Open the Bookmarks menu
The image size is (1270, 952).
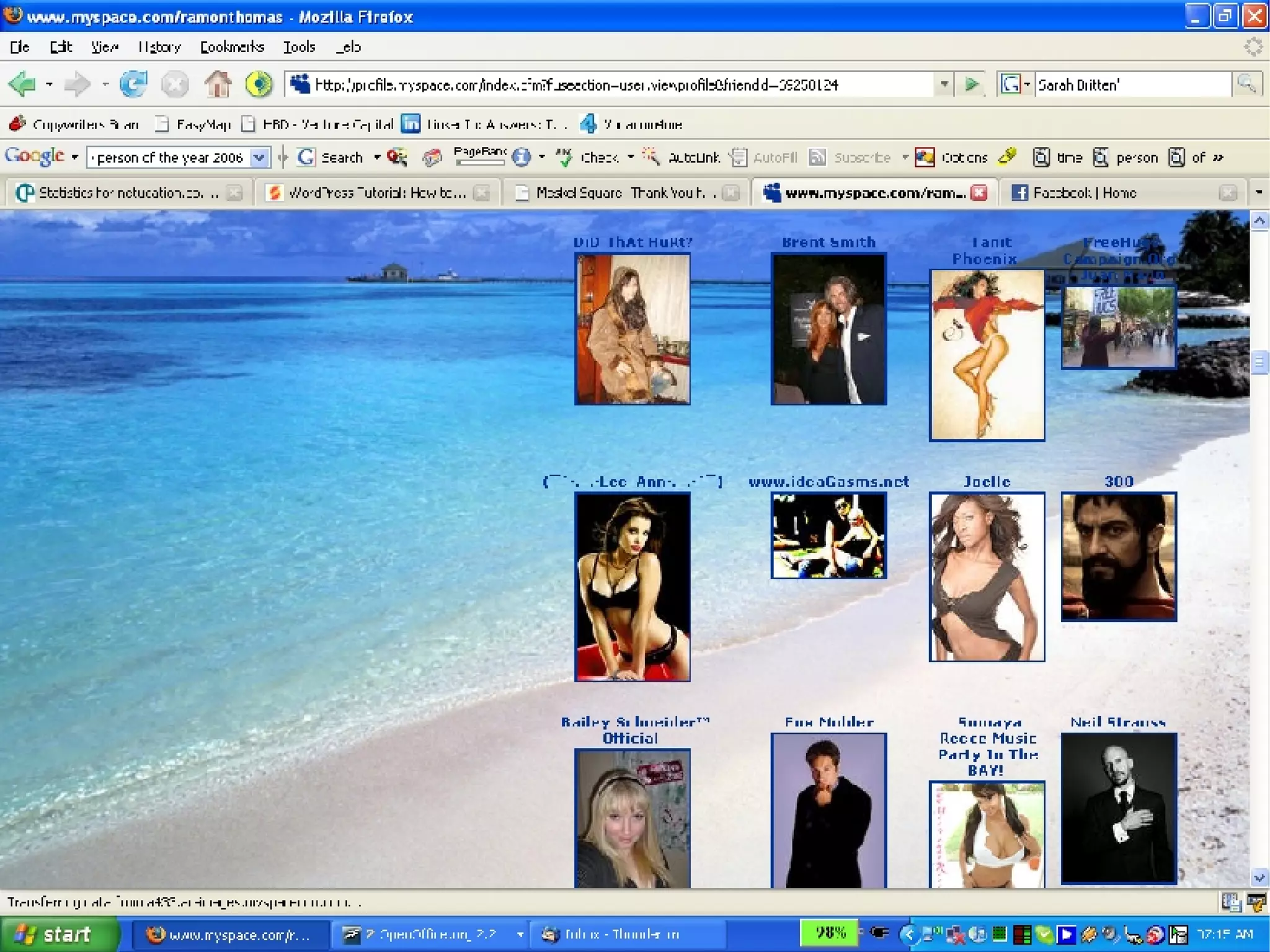coord(232,47)
